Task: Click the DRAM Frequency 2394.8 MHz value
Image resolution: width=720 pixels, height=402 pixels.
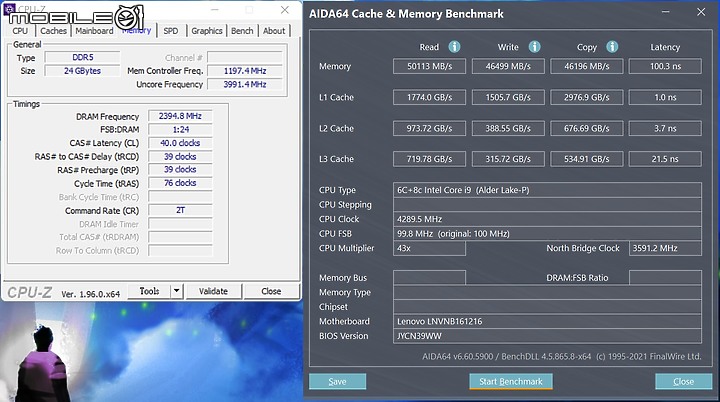Action: tap(180, 116)
